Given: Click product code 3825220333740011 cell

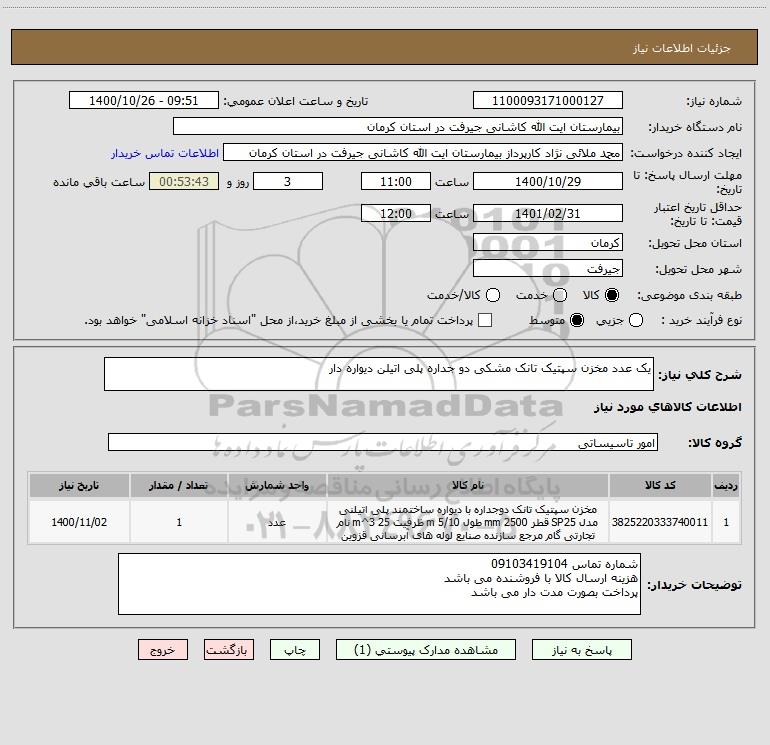Looking at the screenshot, I should pyautogui.click(x=660, y=522).
